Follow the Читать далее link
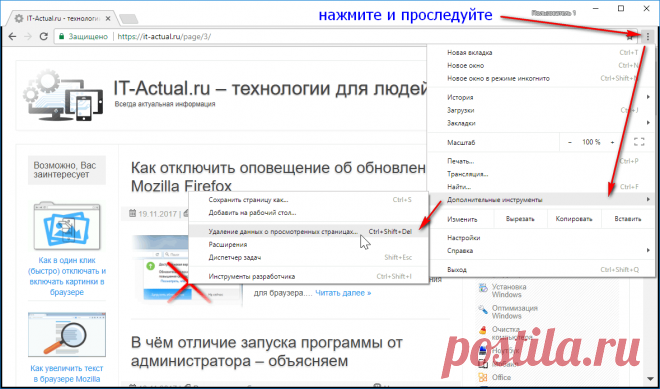 (343, 293)
